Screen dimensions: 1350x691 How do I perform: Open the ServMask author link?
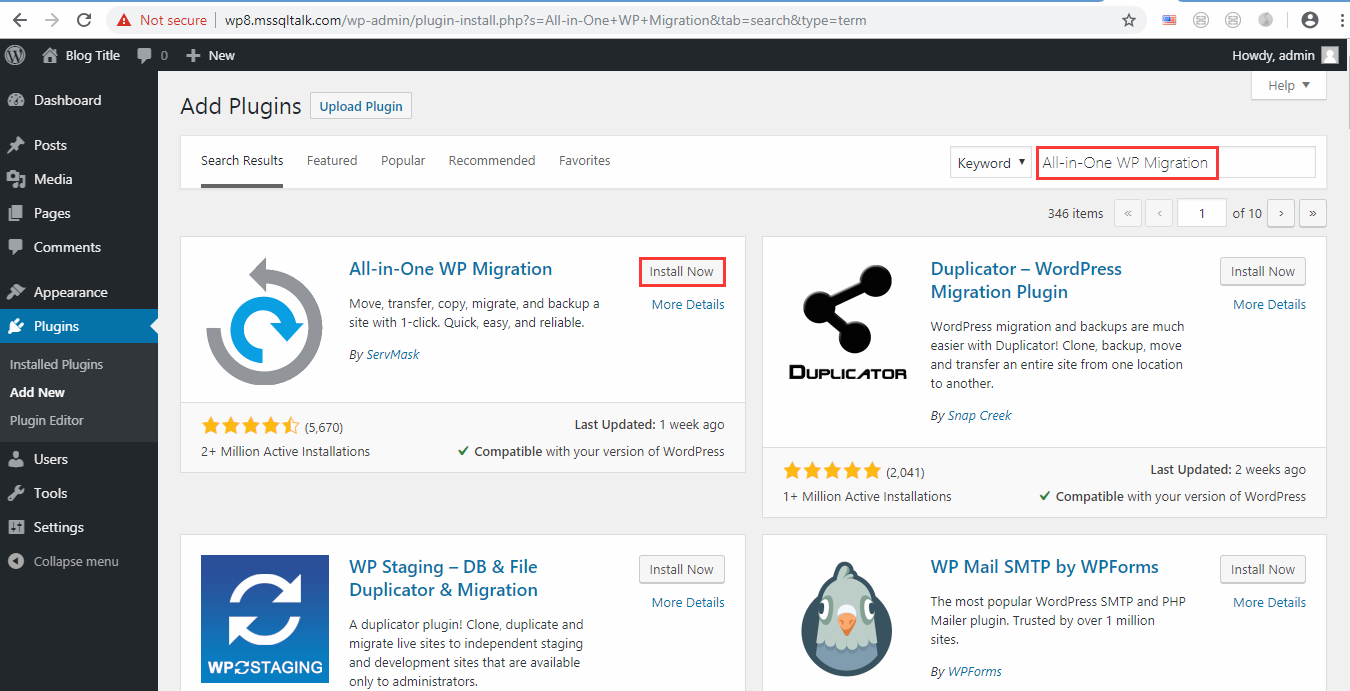point(393,354)
